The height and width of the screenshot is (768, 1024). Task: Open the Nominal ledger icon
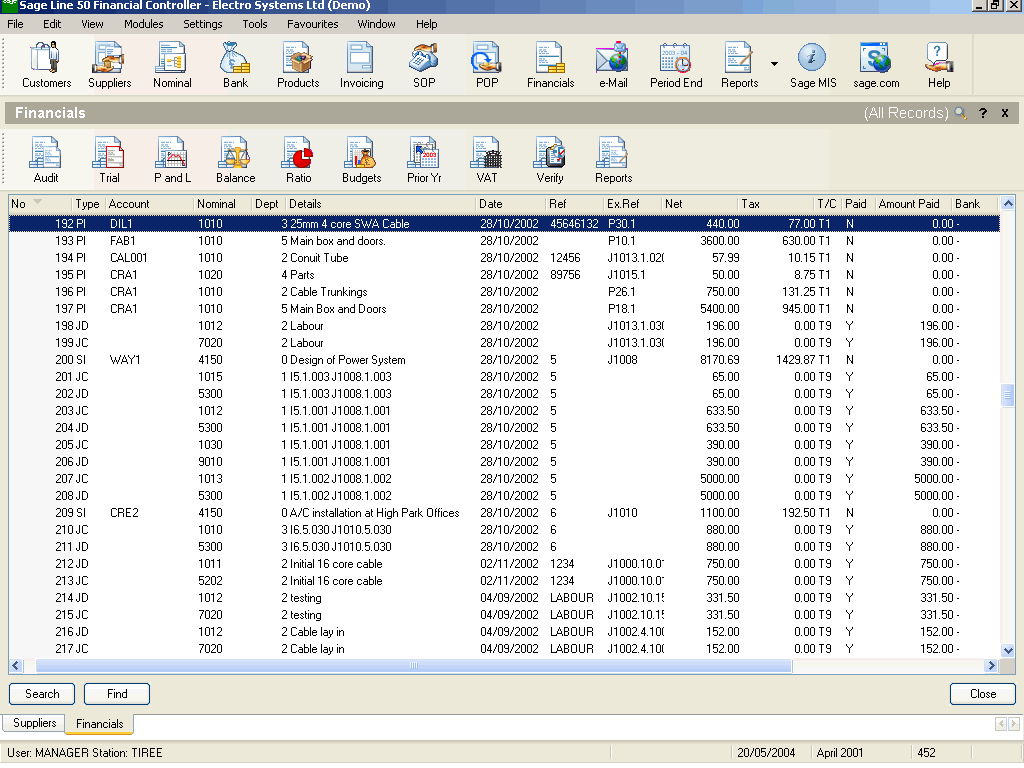(x=172, y=65)
